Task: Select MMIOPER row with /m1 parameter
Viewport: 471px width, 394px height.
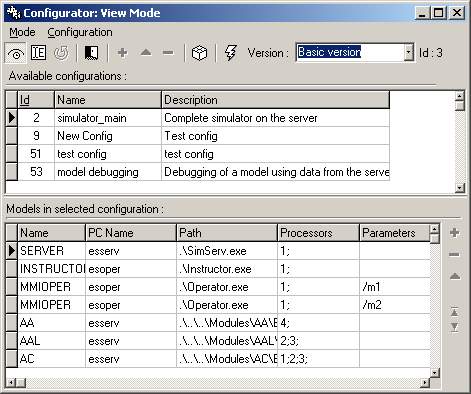Action: pyautogui.click(x=52, y=287)
